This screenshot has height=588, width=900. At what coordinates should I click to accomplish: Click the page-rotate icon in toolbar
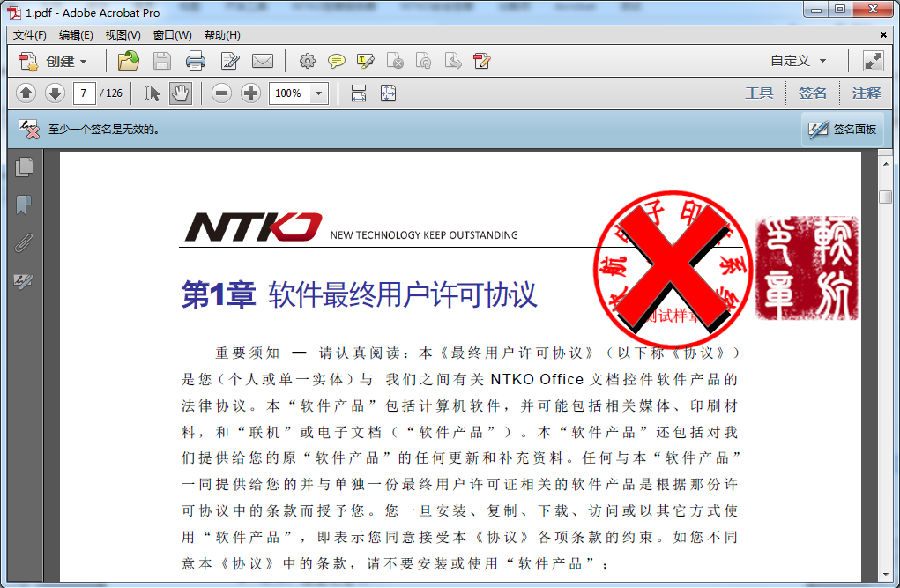[x=424, y=61]
